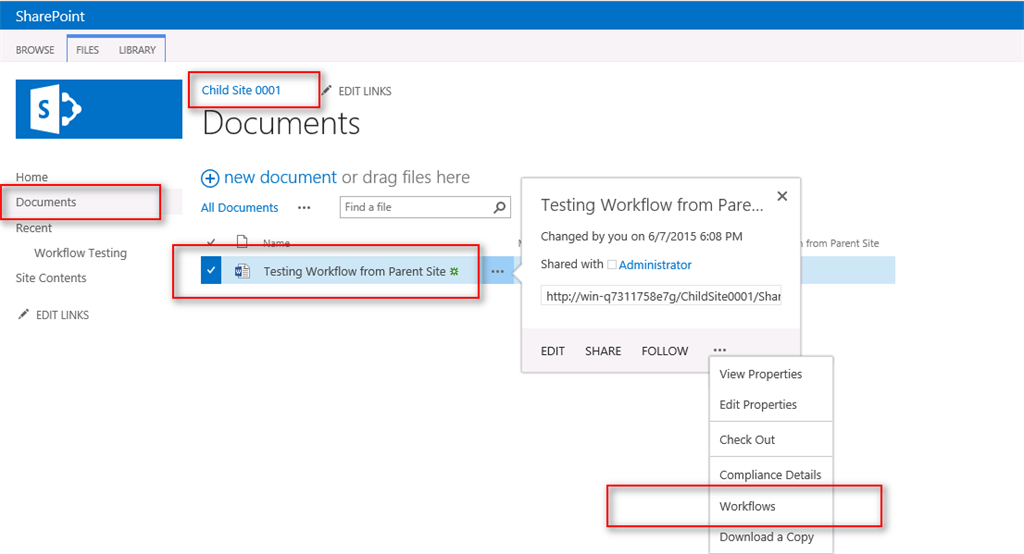Switch to the FILES ribbon tab
Viewport: 1024px width, 554px height.
coord(88,50)
